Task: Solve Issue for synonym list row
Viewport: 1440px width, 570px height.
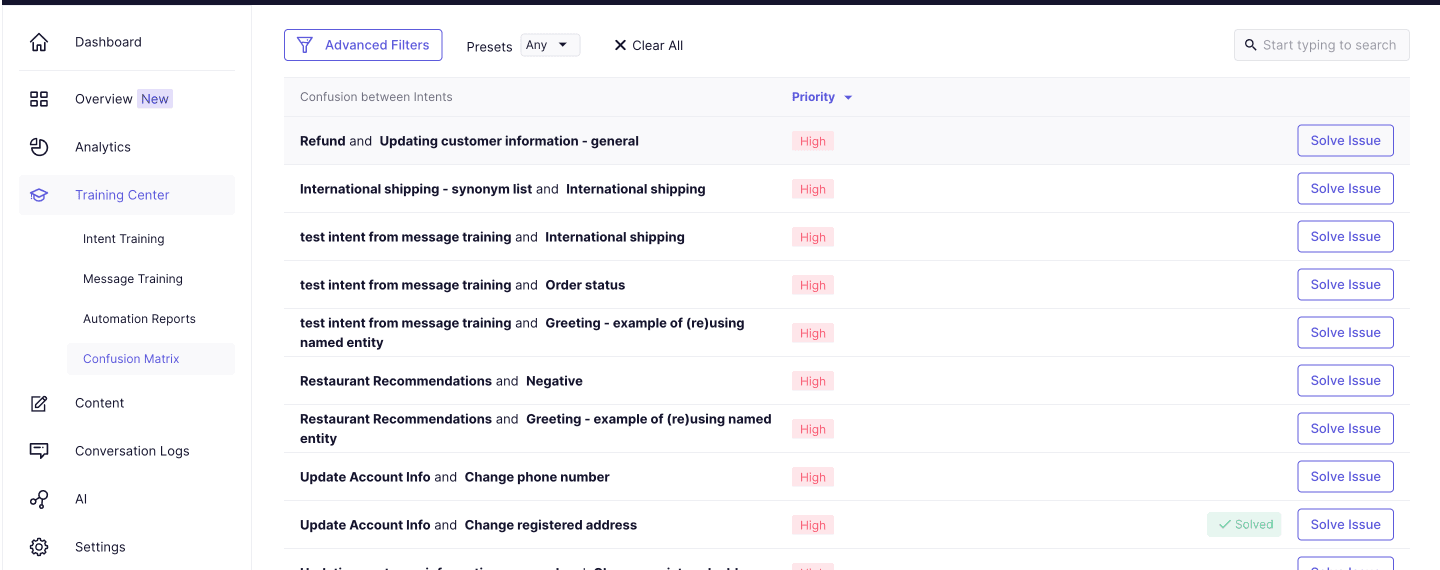Action: click(1345, 189)
